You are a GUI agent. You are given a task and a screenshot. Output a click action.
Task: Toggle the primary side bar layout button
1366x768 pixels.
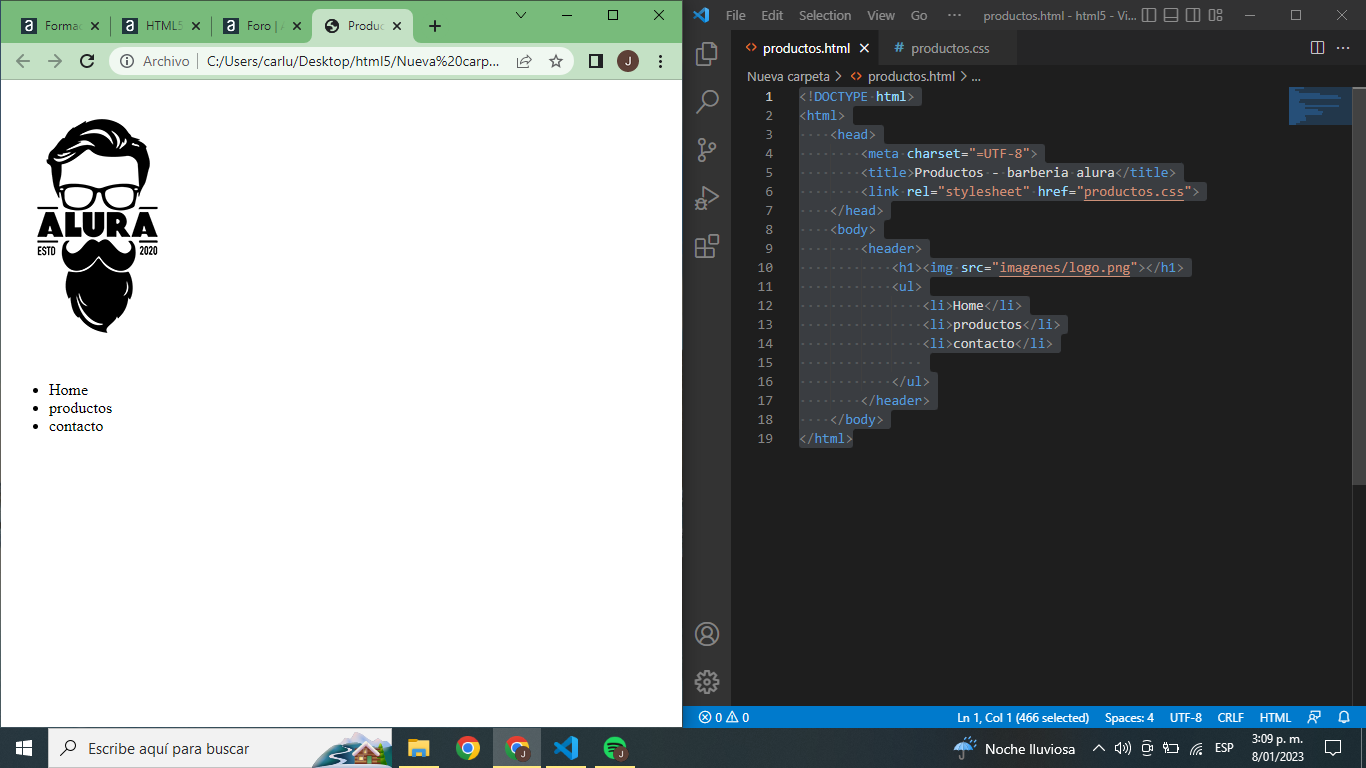coord(1149,15)
